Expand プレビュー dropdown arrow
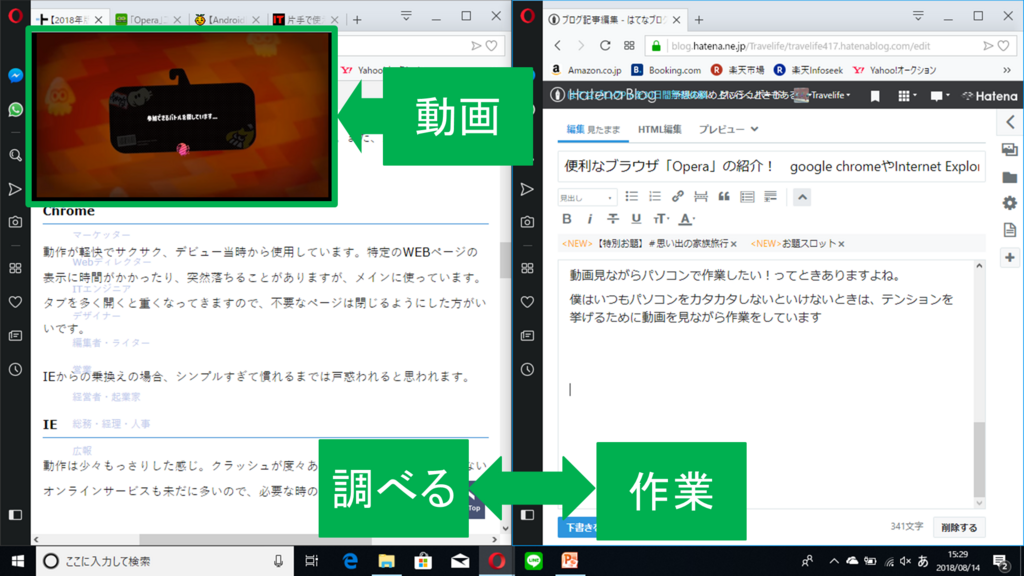This screenshot has width=1024, height=576. tap(755, 129)
